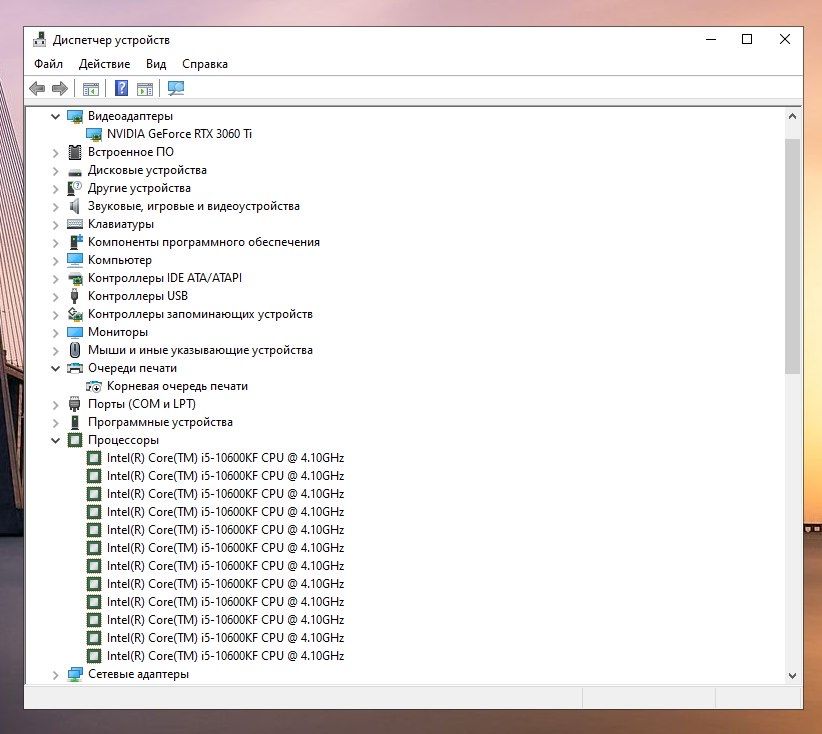The height and width of the screenshot is (734, 822).
Task: Click the Контроллеры запоминающих устройств icon
Action: [x=75, y=314]
